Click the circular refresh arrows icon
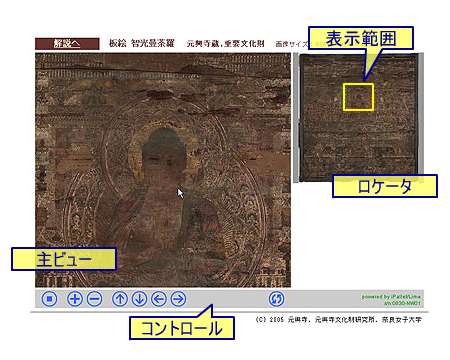The image size is (450, 360). click(x=277, y=299)
